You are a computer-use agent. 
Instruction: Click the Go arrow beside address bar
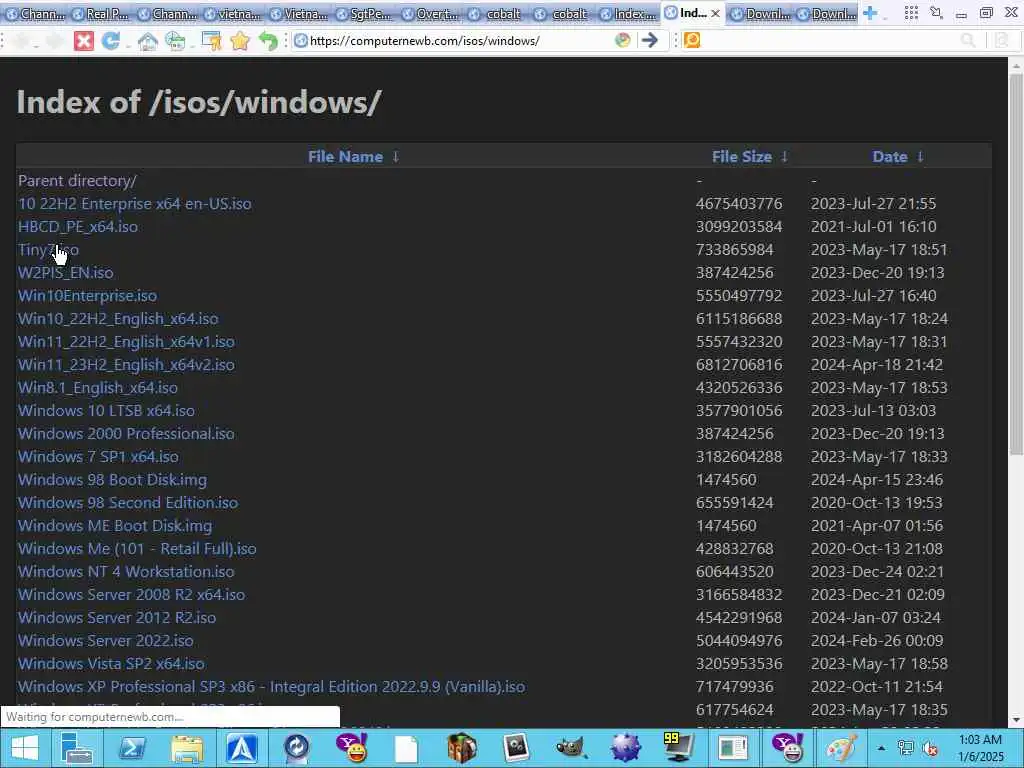point(649,40)
